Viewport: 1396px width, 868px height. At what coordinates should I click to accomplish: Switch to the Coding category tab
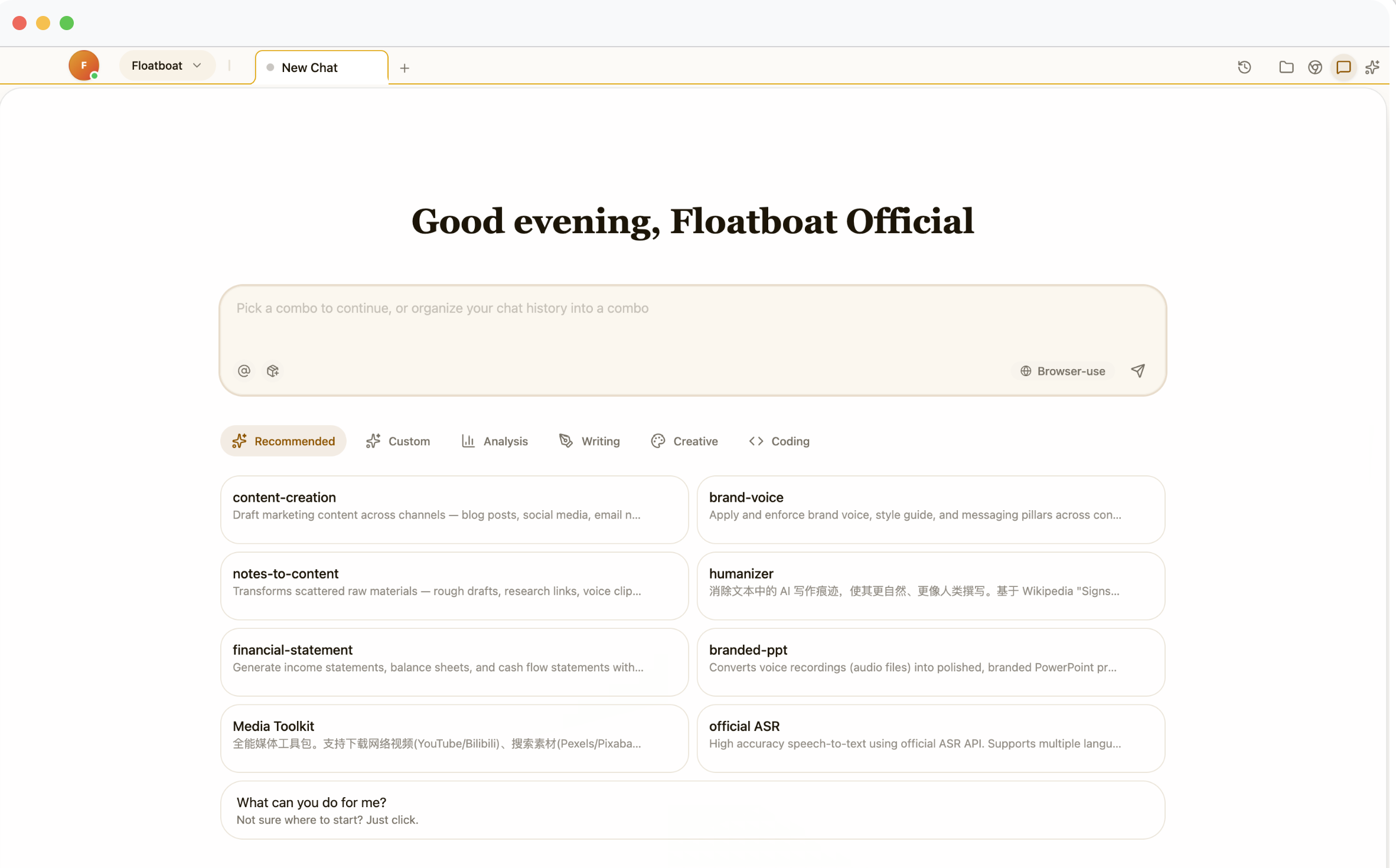[x=779, y=441]
